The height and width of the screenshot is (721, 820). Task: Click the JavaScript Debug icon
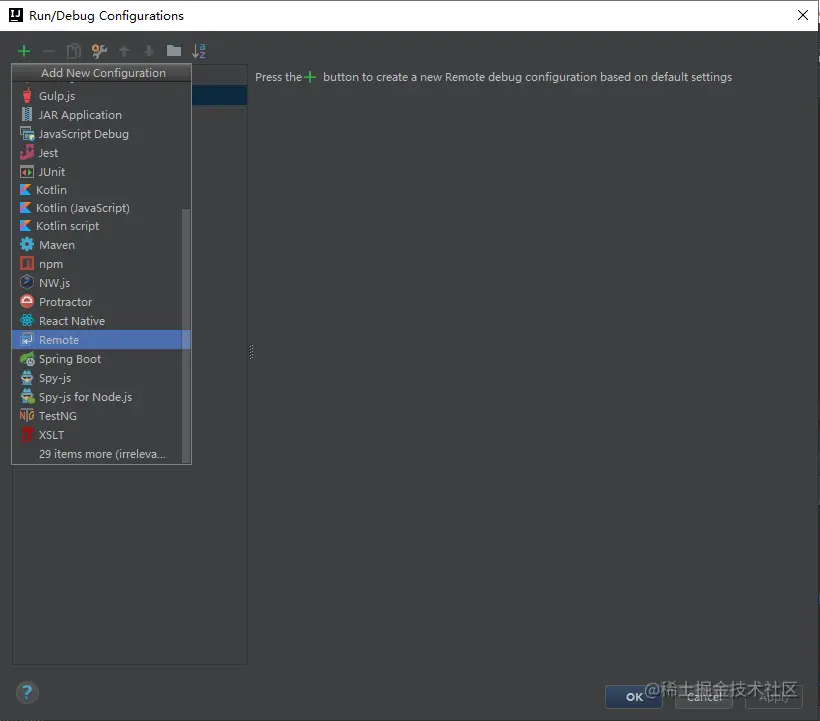click(27, 134)
